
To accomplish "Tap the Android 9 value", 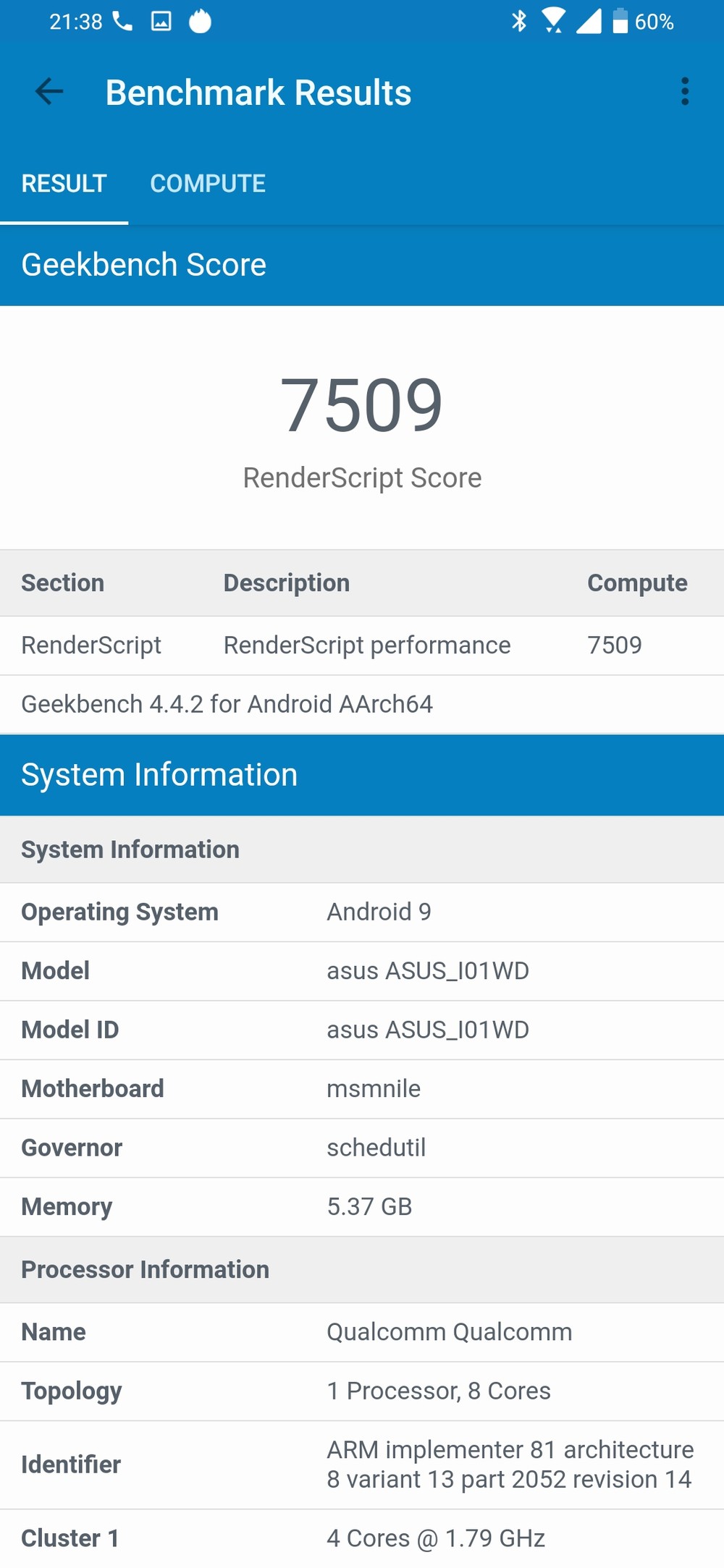I will pyautogui.click(x=379, y=912).
